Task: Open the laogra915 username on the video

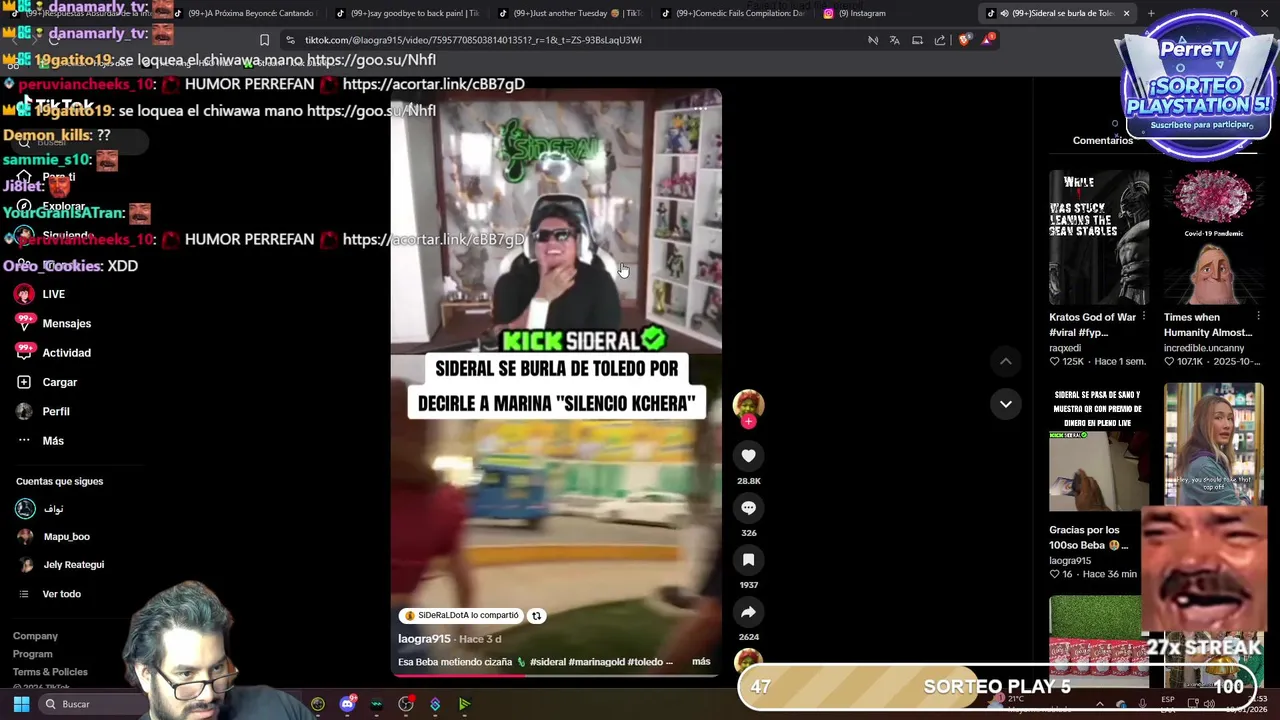Action: pos(424,639)
